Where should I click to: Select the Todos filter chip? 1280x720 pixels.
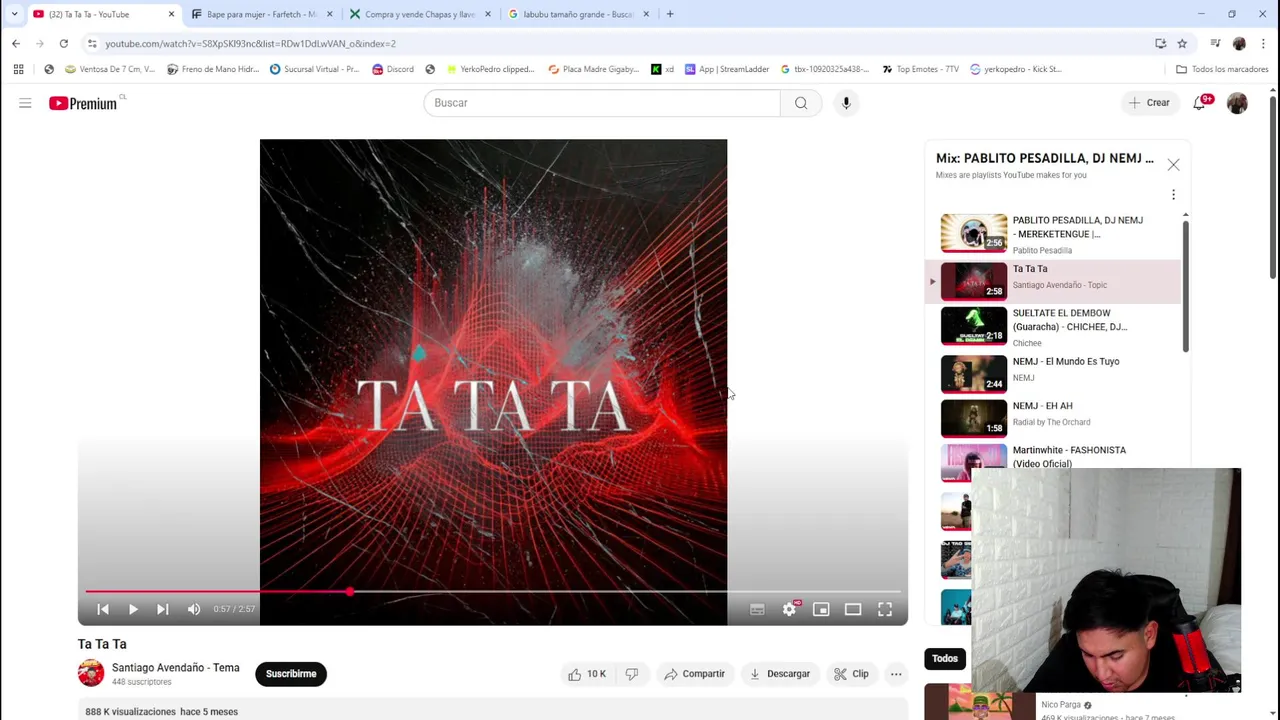tap(945, 659)
